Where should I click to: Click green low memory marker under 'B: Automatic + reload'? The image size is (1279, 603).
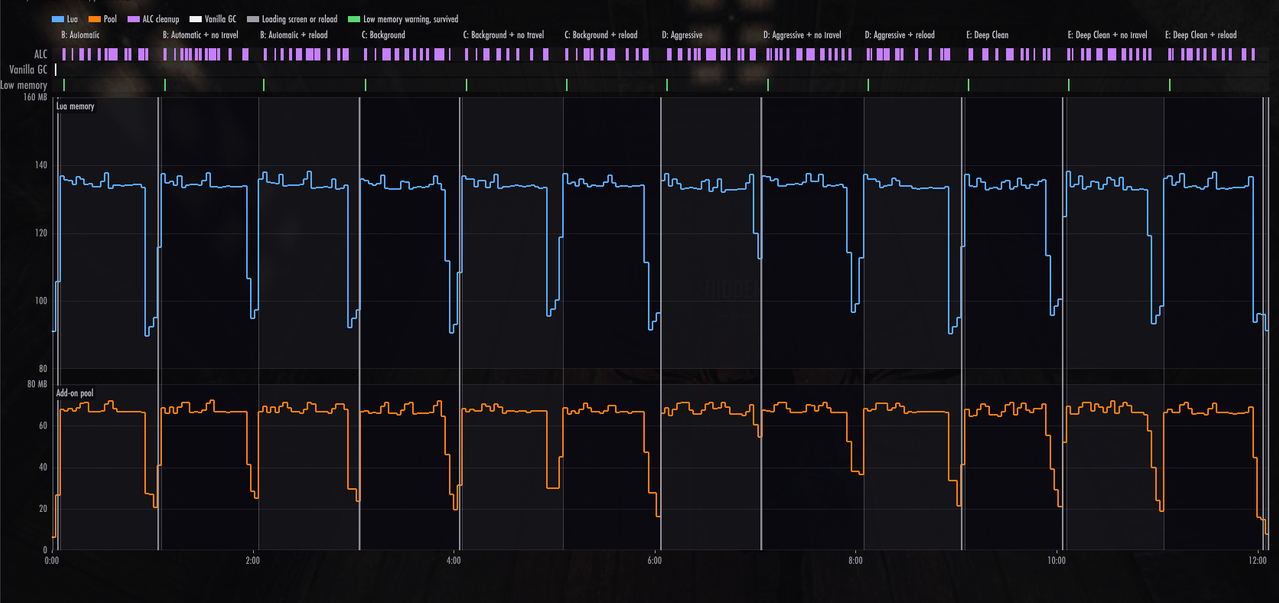coord(263,85)
